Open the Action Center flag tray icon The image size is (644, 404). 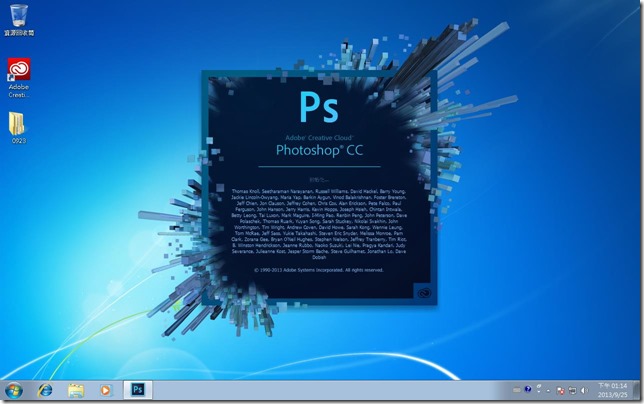click(x=560, y=390)
